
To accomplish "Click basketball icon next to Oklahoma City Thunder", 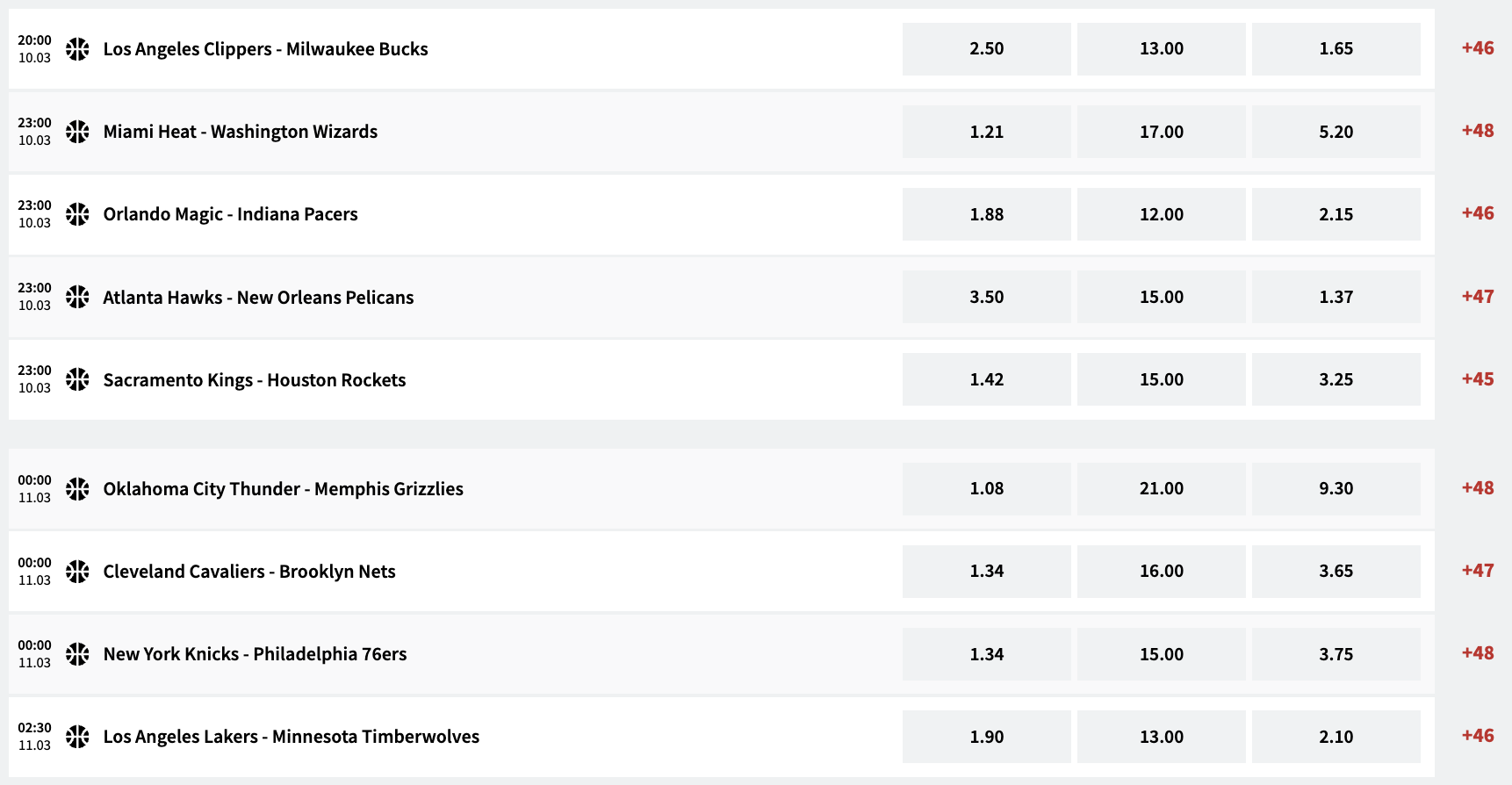I will [77, 489].
